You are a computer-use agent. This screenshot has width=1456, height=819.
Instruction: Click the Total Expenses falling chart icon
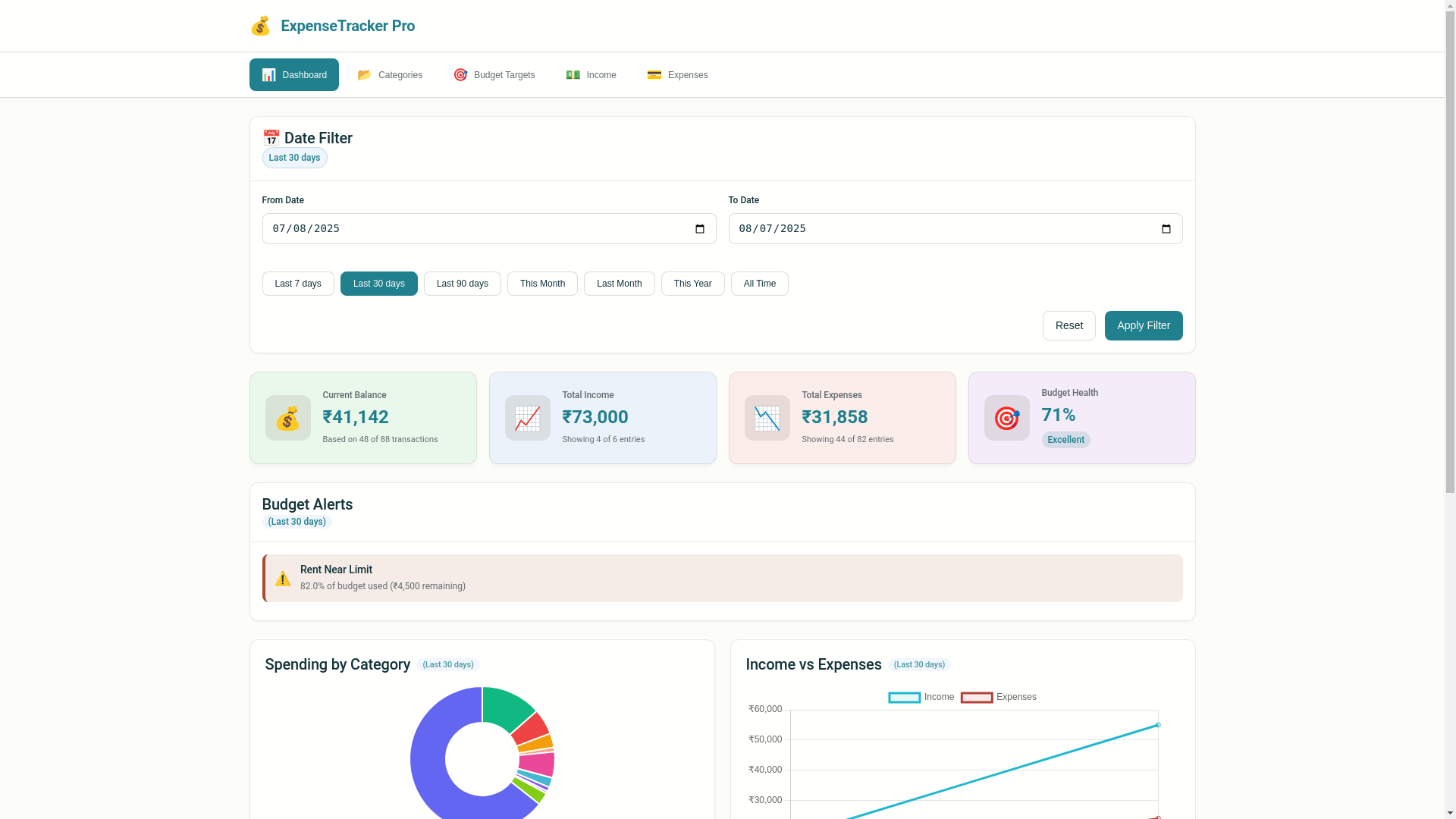767,418
